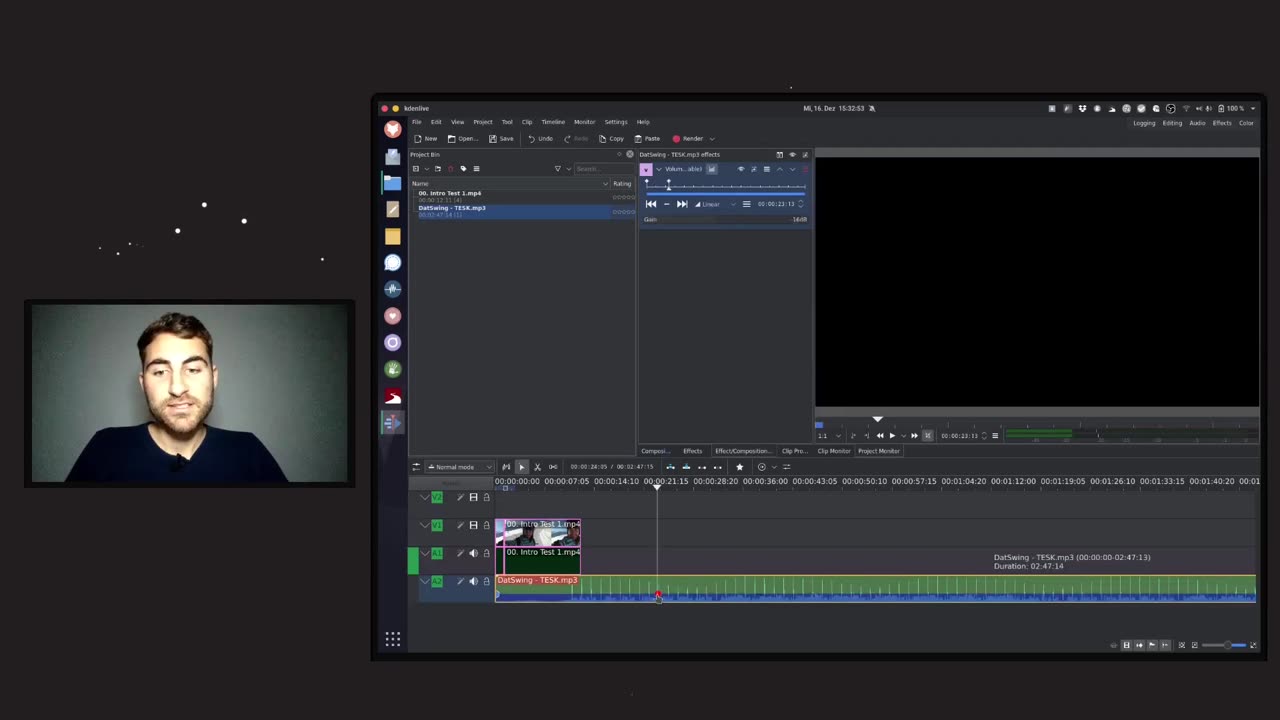
Task: Collapse the A1 track with its chevron
Action: pos(424,553)
